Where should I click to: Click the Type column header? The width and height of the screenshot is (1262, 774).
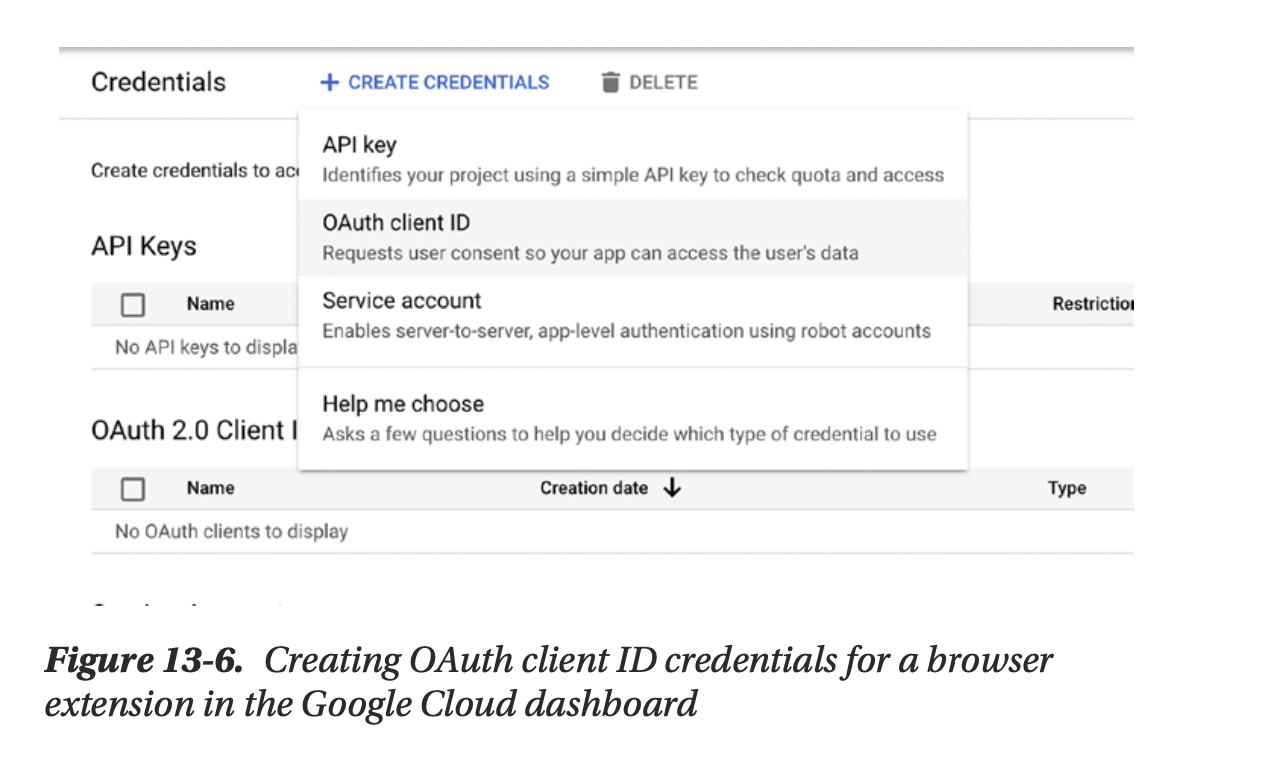click(x=1067, y=488)
